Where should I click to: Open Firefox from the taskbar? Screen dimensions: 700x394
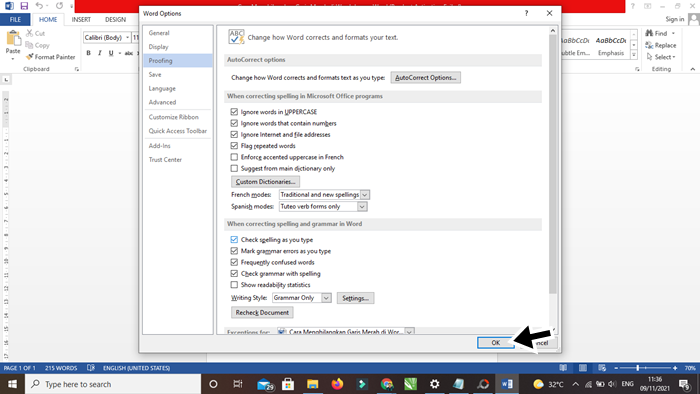[x=337, y=384]
